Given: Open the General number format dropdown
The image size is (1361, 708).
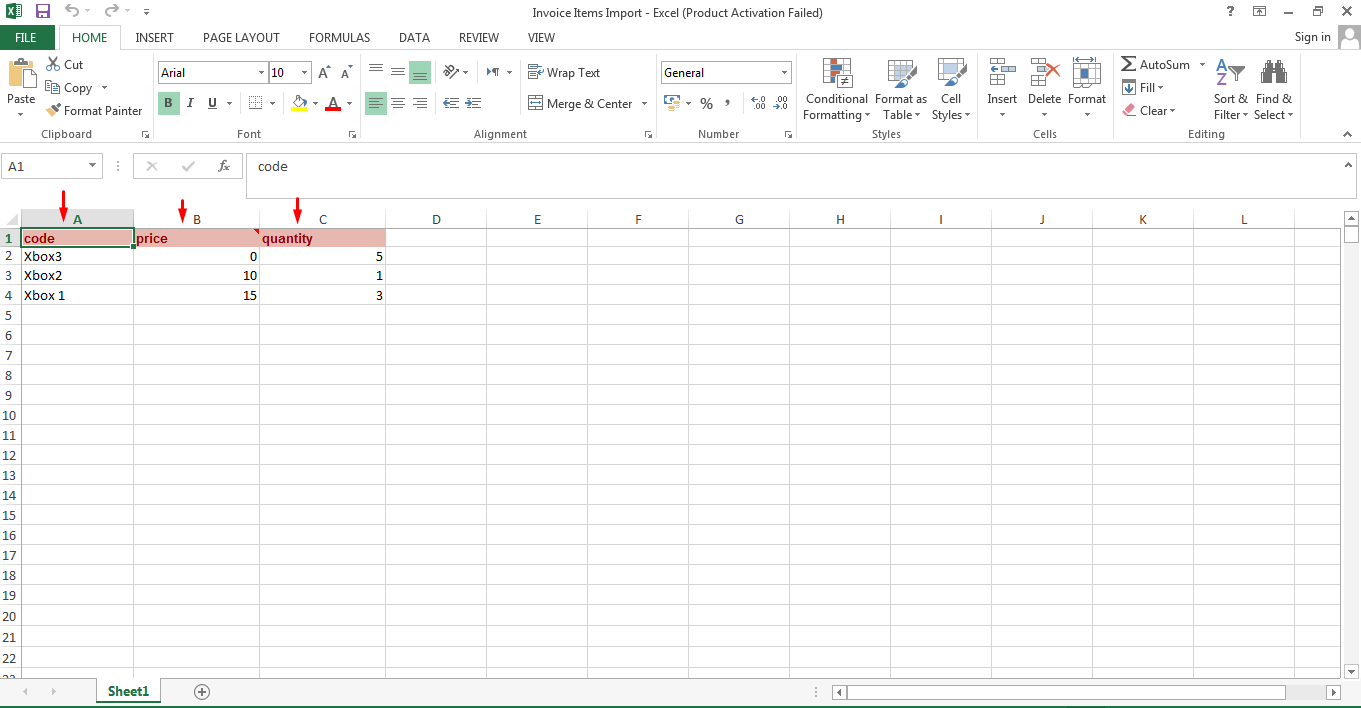Looking at the screenshot, I should pos(785,73).
